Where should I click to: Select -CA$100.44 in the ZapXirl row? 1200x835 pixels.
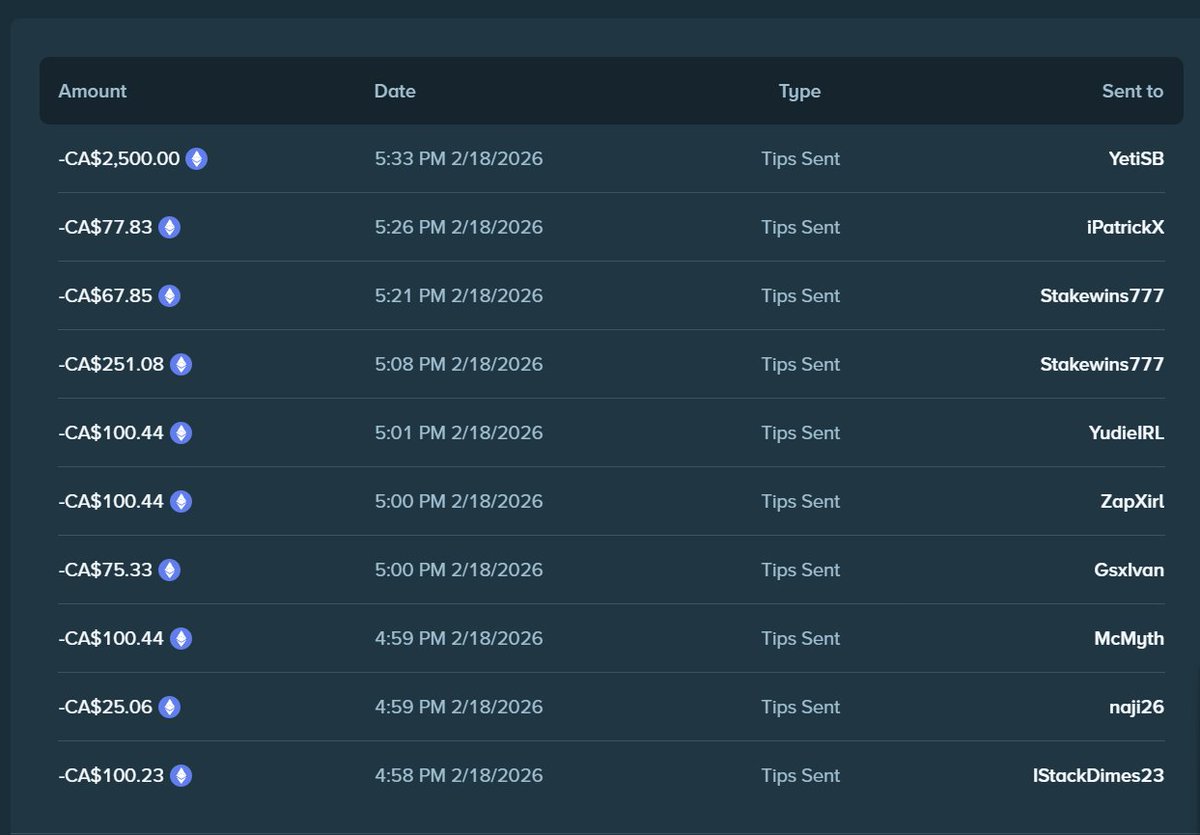pyautogui.click(x=111, y=501)
